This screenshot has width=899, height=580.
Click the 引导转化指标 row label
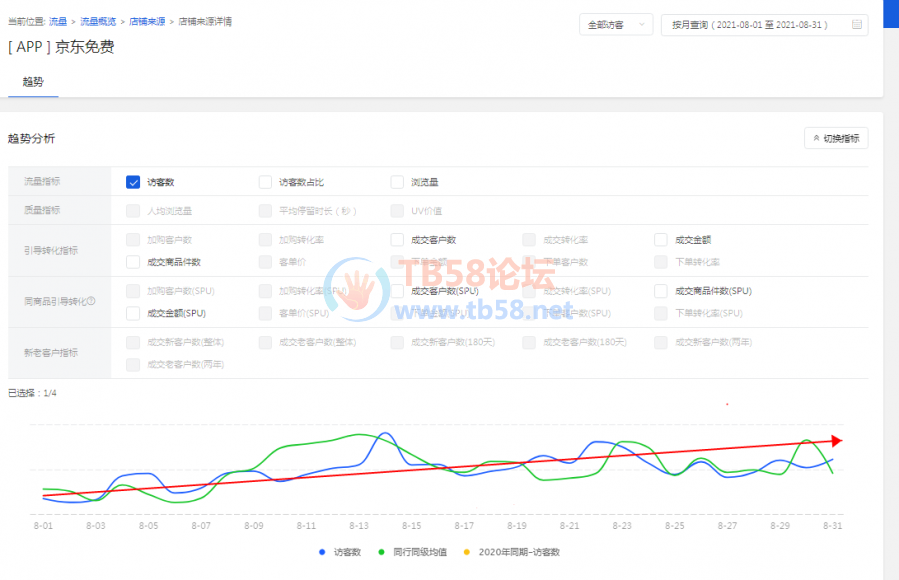click(51, 250)
